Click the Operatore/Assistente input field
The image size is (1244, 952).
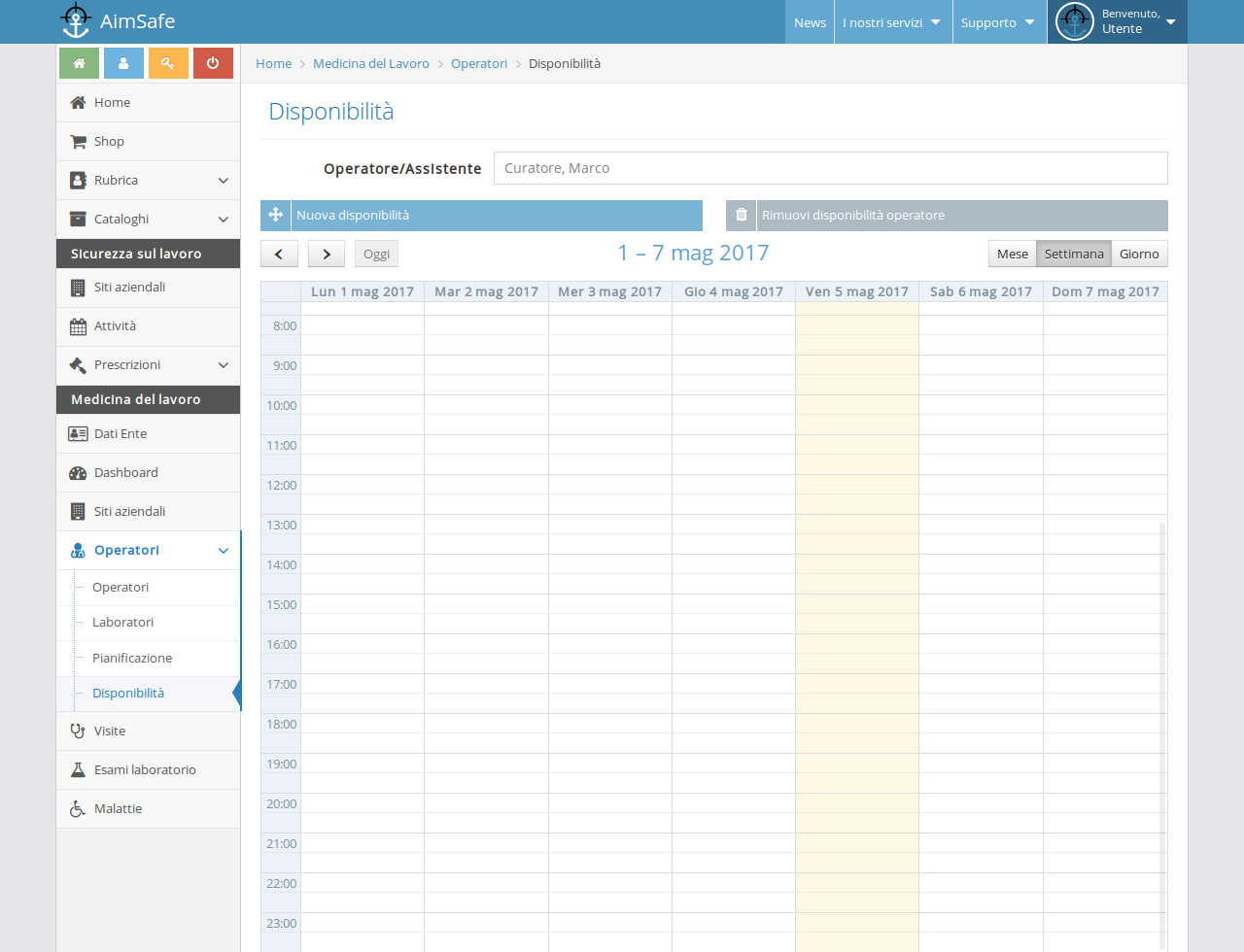[831, 168]
